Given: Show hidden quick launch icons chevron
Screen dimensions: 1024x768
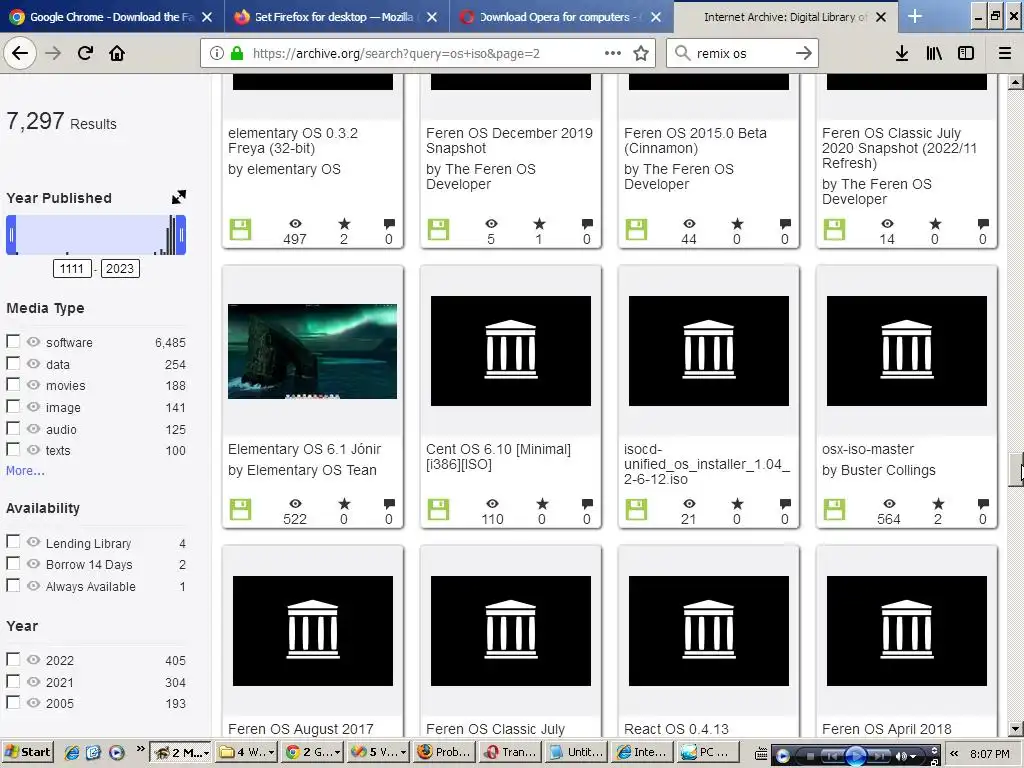Looking at the screenshot, I should click(140, 749).
